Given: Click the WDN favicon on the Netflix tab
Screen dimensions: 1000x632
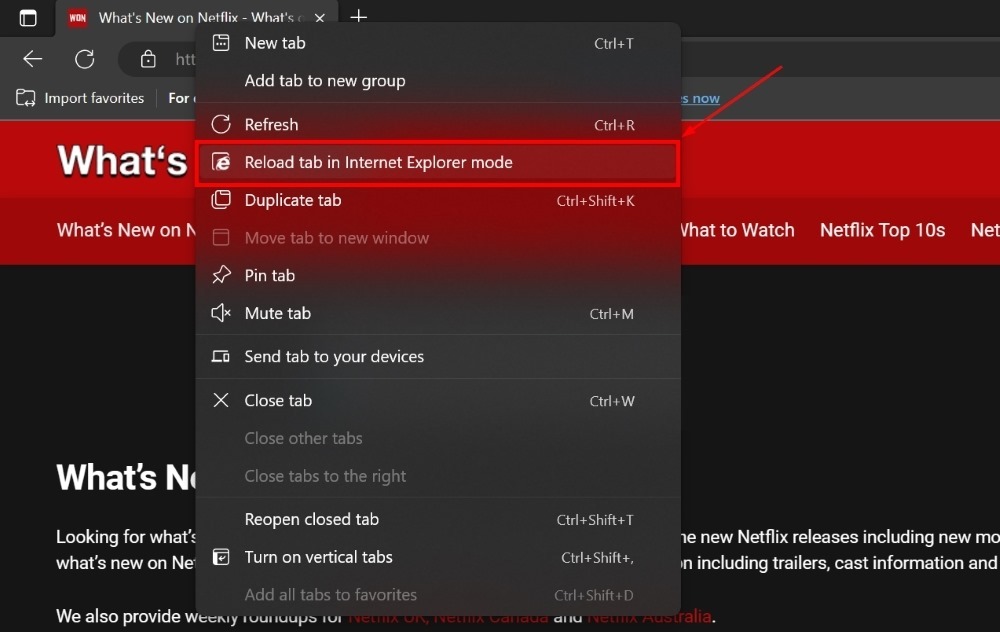Looking at the screenshot, I should click(x=77, y=17).
